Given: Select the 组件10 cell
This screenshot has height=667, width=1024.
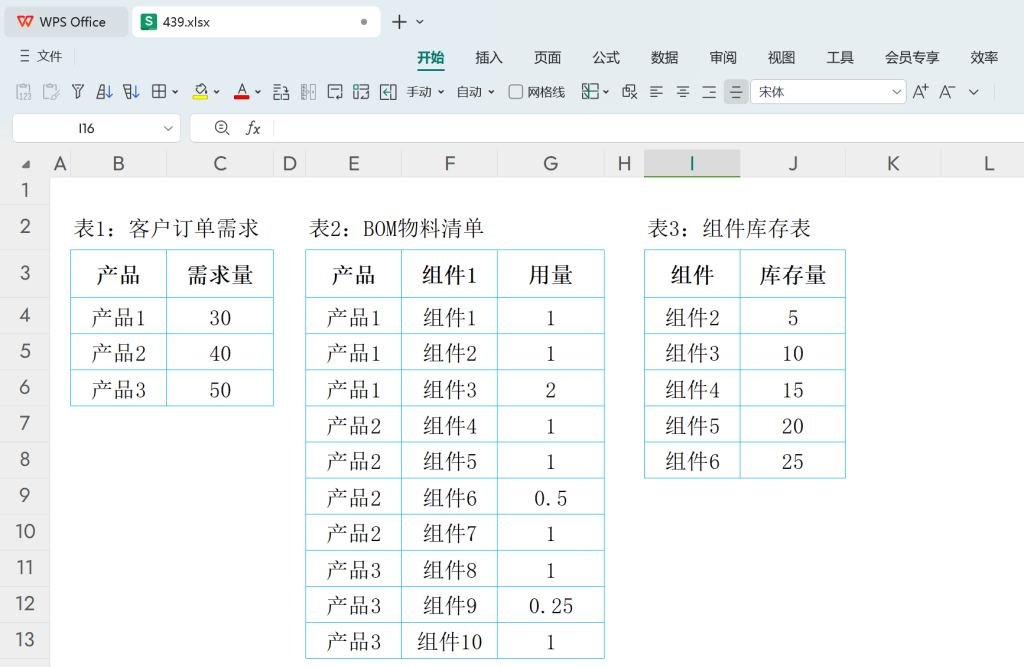Looking at the screenshot, I should [x=449, y=641].
